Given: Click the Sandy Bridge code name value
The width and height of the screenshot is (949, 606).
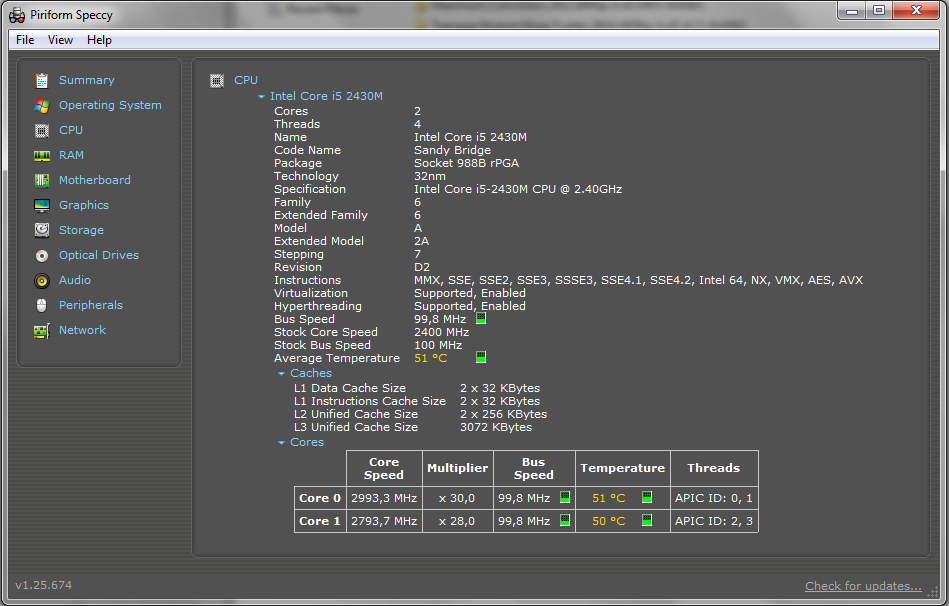Looking at the screenshot, I should click(x=452, y=150).
